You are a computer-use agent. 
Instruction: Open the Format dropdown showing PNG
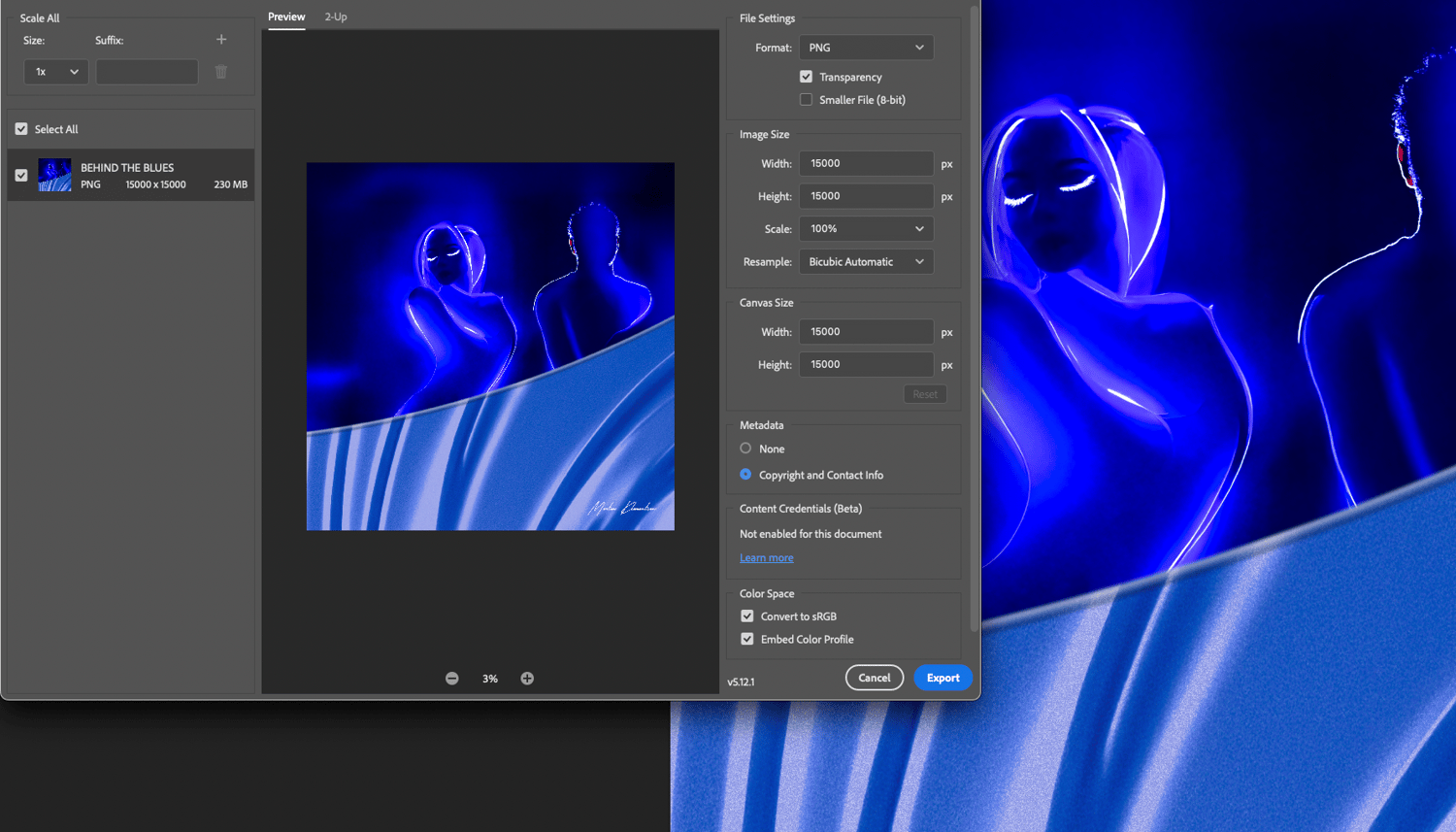866,48
